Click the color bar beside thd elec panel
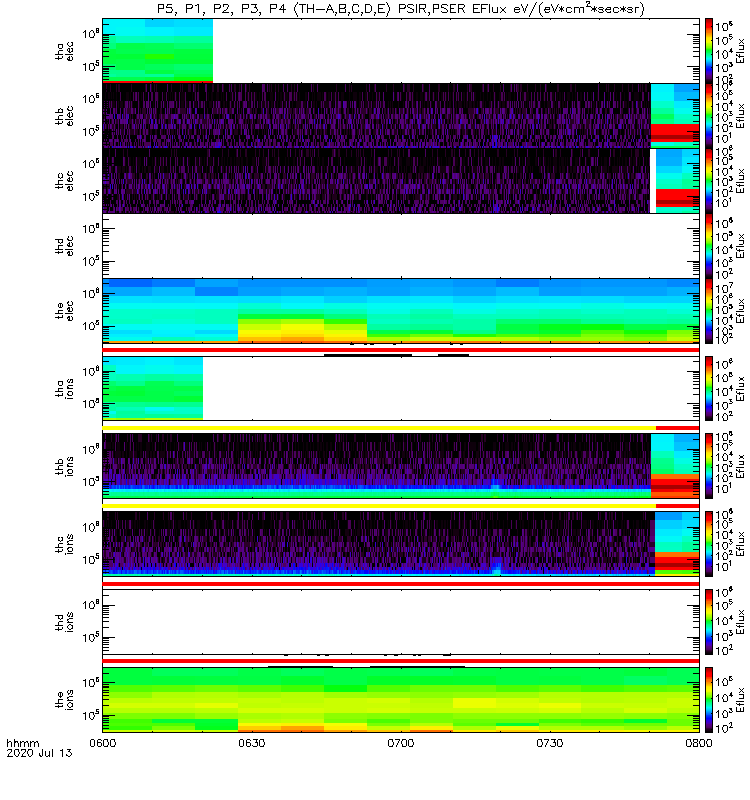Viewport: 750px width, 800px height. tap(709, 245)
